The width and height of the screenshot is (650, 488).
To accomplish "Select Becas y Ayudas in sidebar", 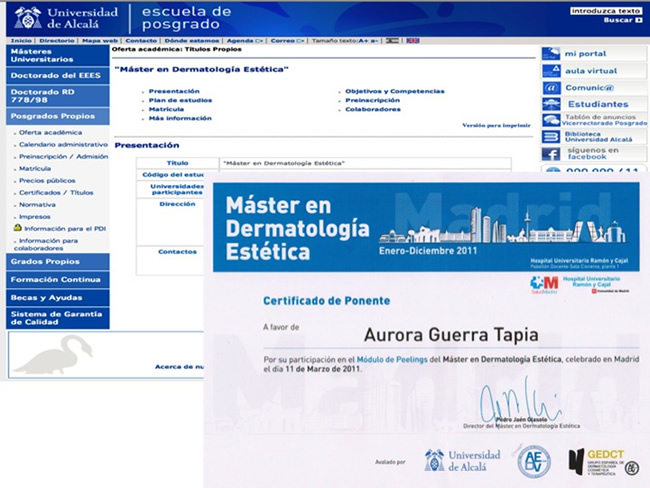I will pyautogui.click(x=58, y=298).
